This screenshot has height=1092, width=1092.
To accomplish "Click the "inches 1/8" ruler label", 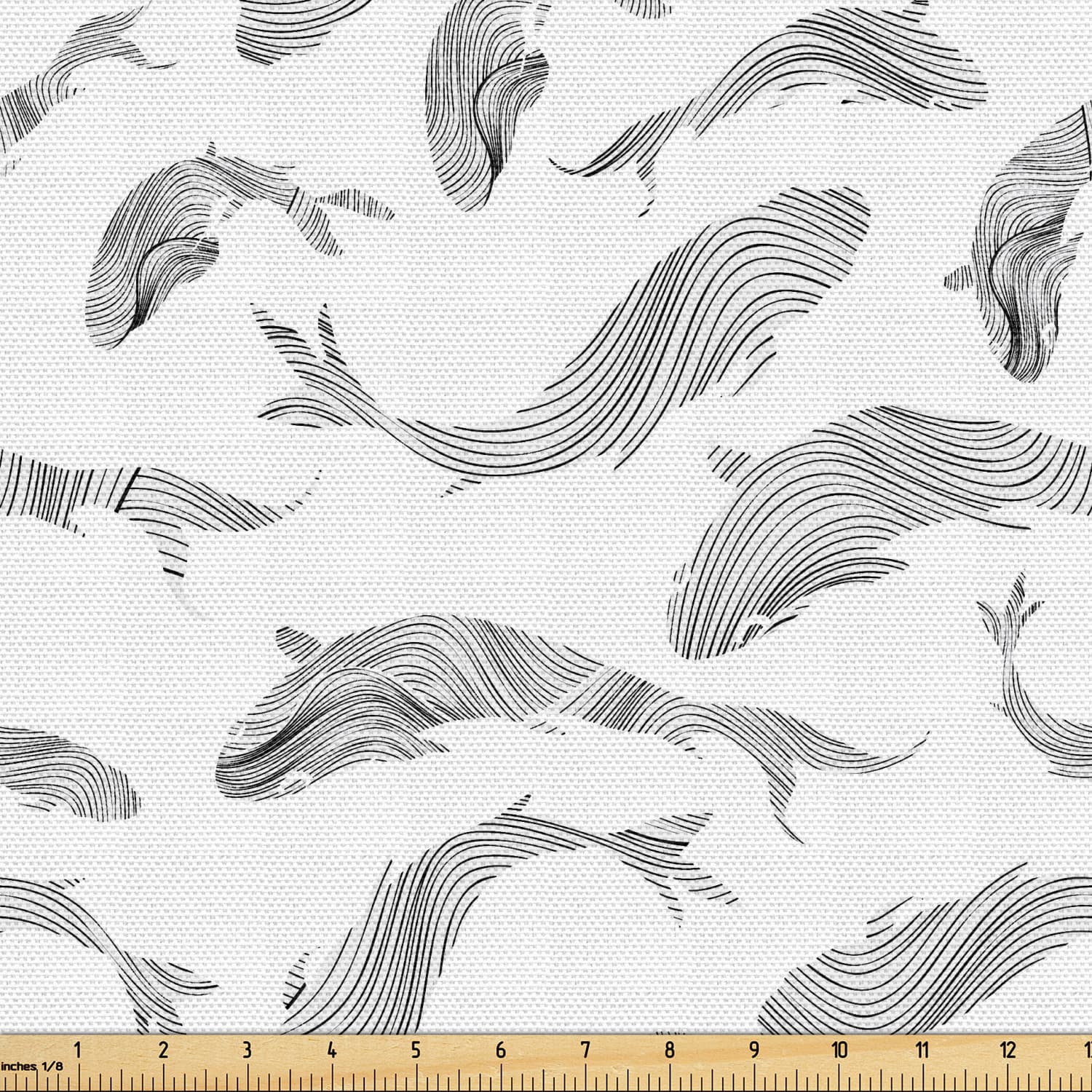I will [31, 1065].
